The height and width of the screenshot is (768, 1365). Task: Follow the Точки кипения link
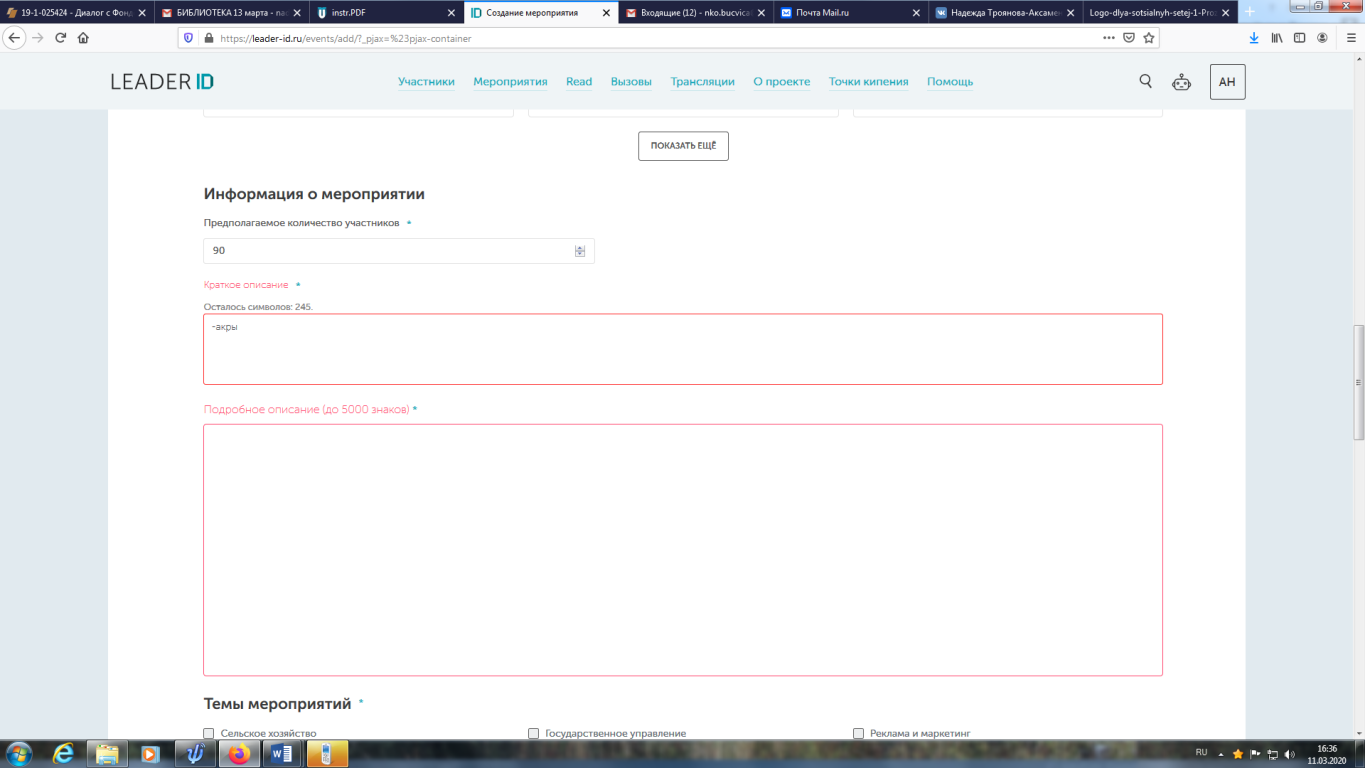coord(868,82)
